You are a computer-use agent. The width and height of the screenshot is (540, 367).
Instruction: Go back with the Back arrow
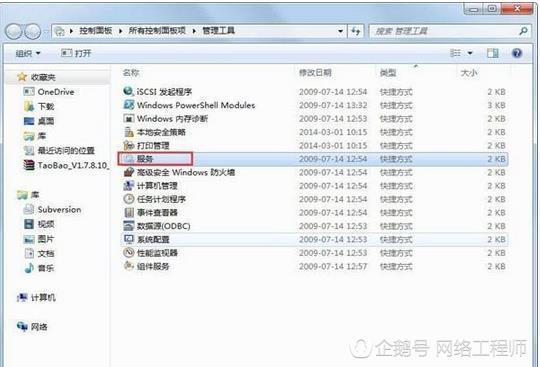14,31
